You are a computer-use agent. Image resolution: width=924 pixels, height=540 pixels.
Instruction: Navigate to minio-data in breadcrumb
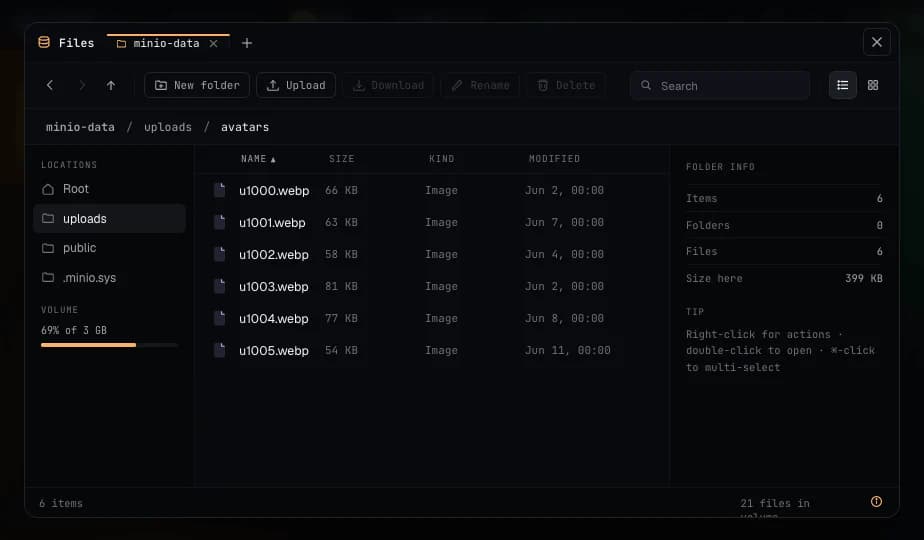80,127
